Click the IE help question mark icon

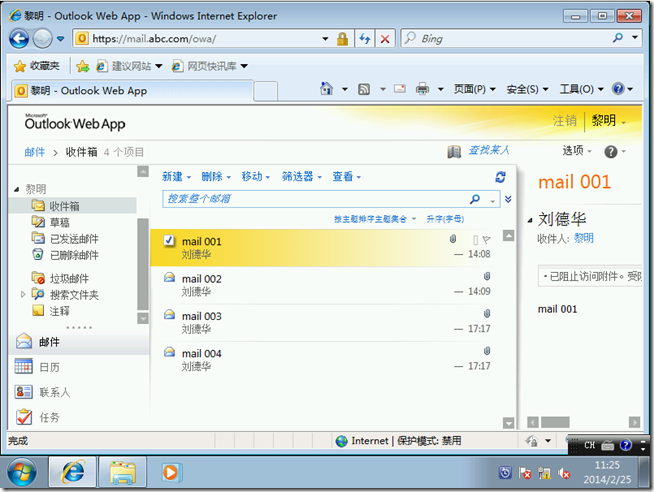click(618, 88)
